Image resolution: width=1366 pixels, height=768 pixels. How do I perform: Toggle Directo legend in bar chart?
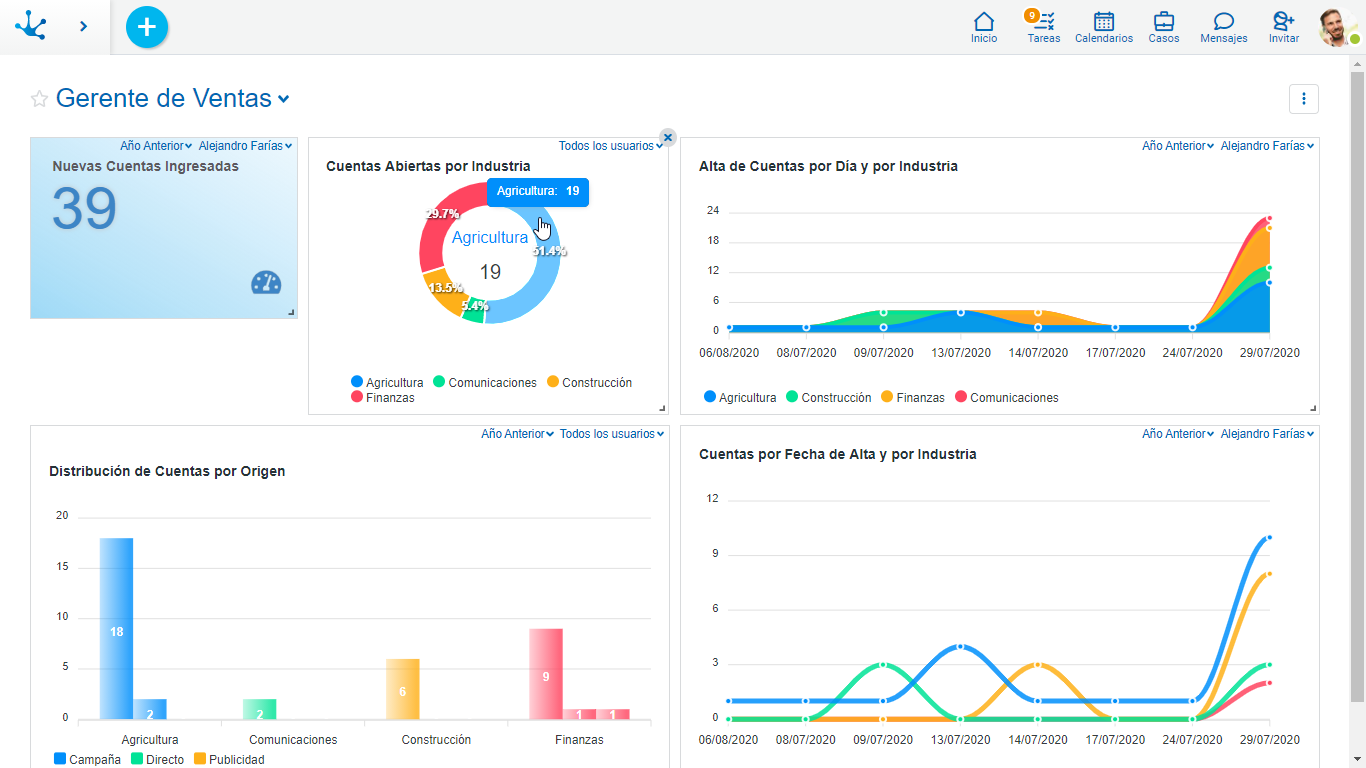[x=158, y=760]
